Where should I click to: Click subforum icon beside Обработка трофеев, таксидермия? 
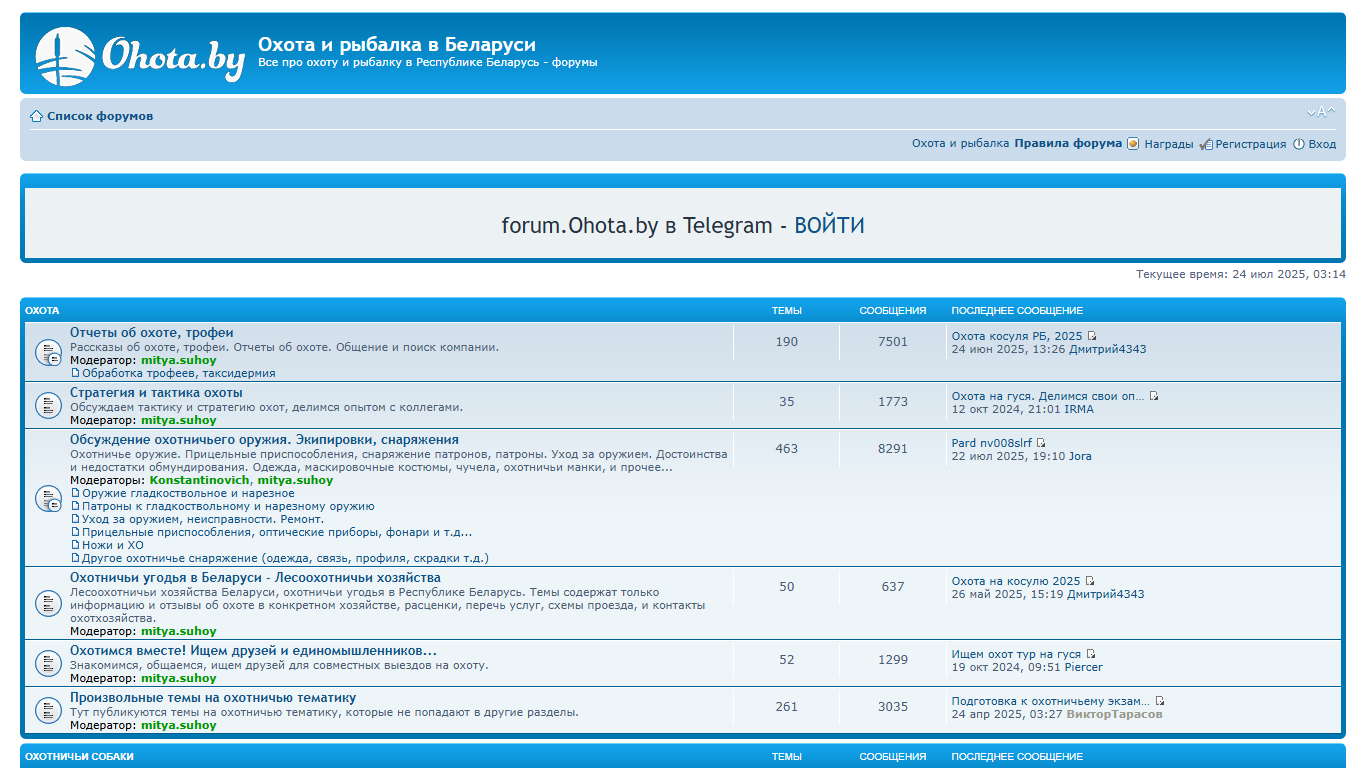[x=75, y=373]
